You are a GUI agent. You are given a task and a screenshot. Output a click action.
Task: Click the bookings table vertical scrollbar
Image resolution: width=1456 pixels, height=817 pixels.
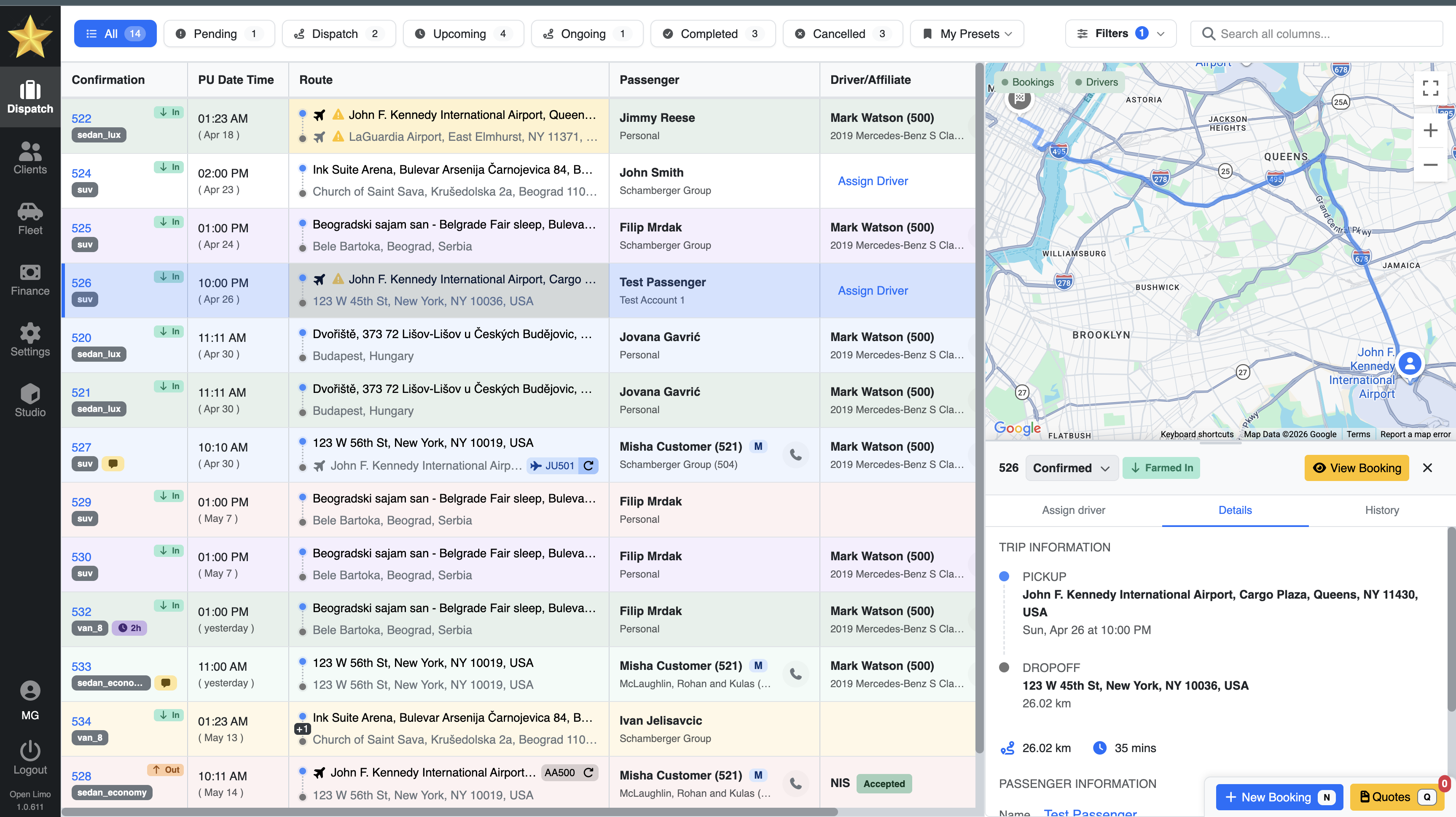[980, 407]
